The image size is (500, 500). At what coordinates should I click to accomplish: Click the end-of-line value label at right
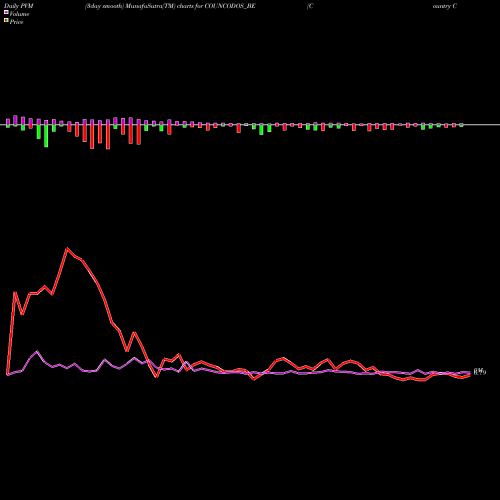coord(480,372)
